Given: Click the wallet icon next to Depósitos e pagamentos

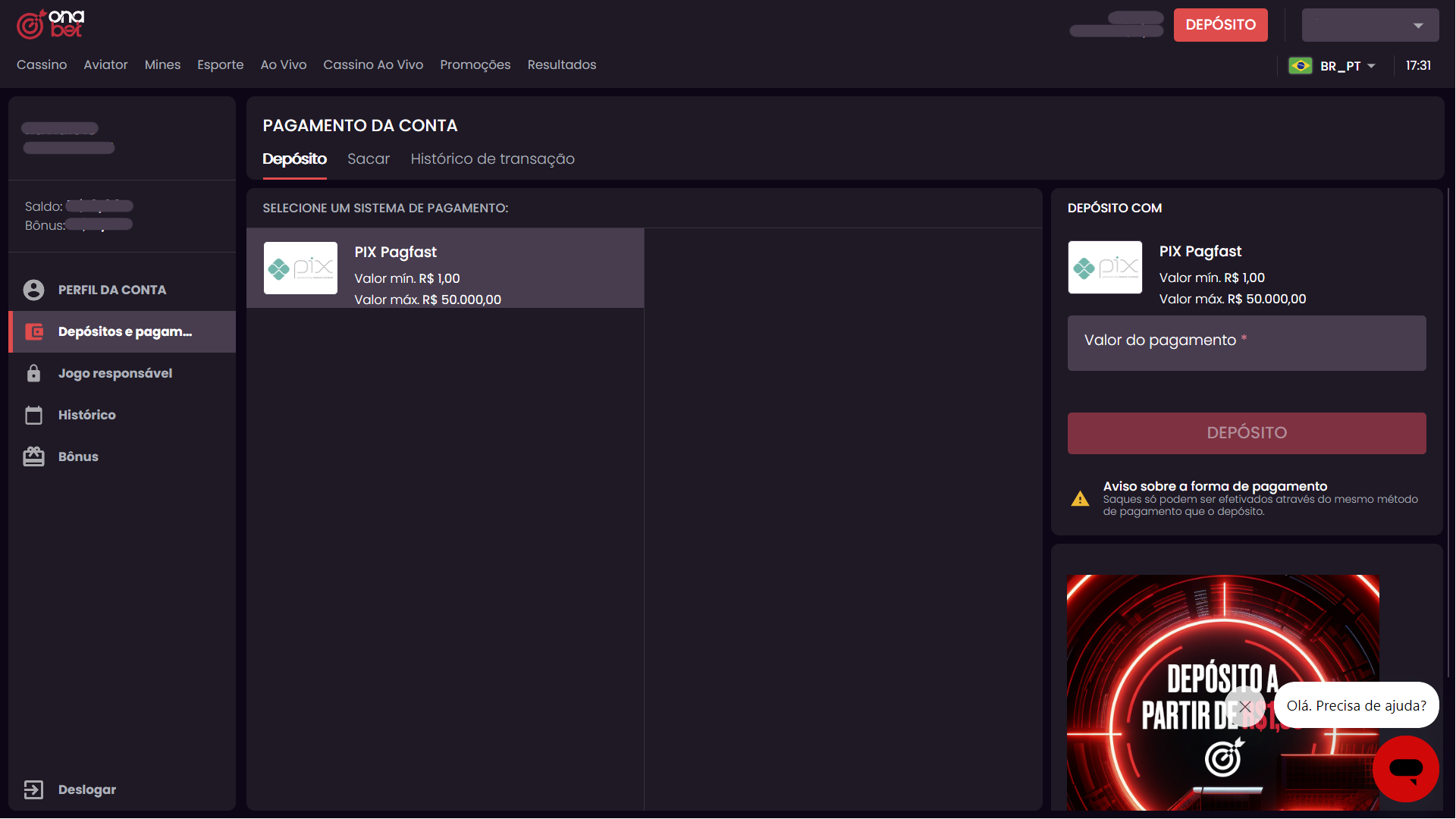Looking at the screenshot, I should tap(34, 331).
